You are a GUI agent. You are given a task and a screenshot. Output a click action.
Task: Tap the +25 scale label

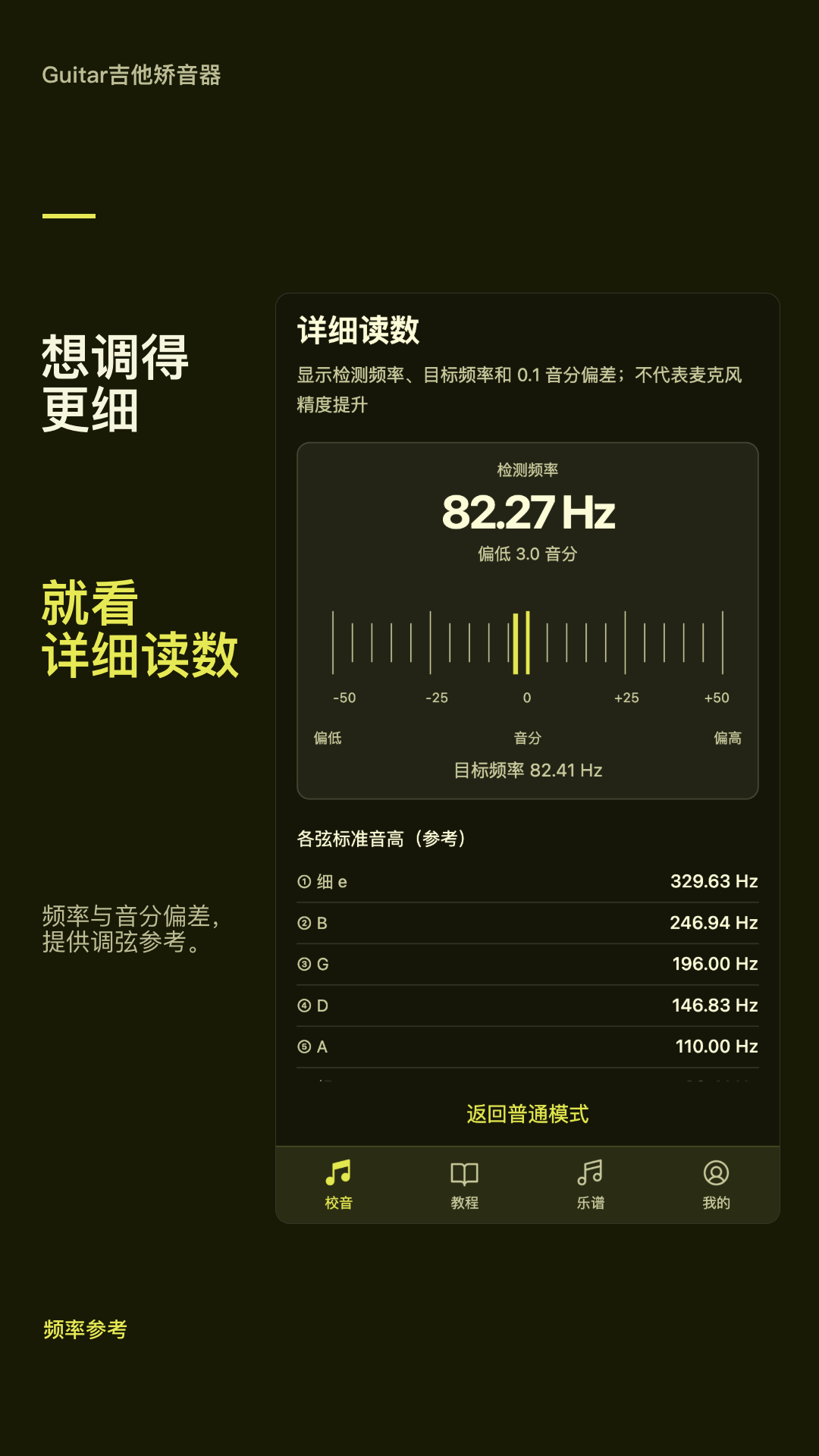coord(626,698)
